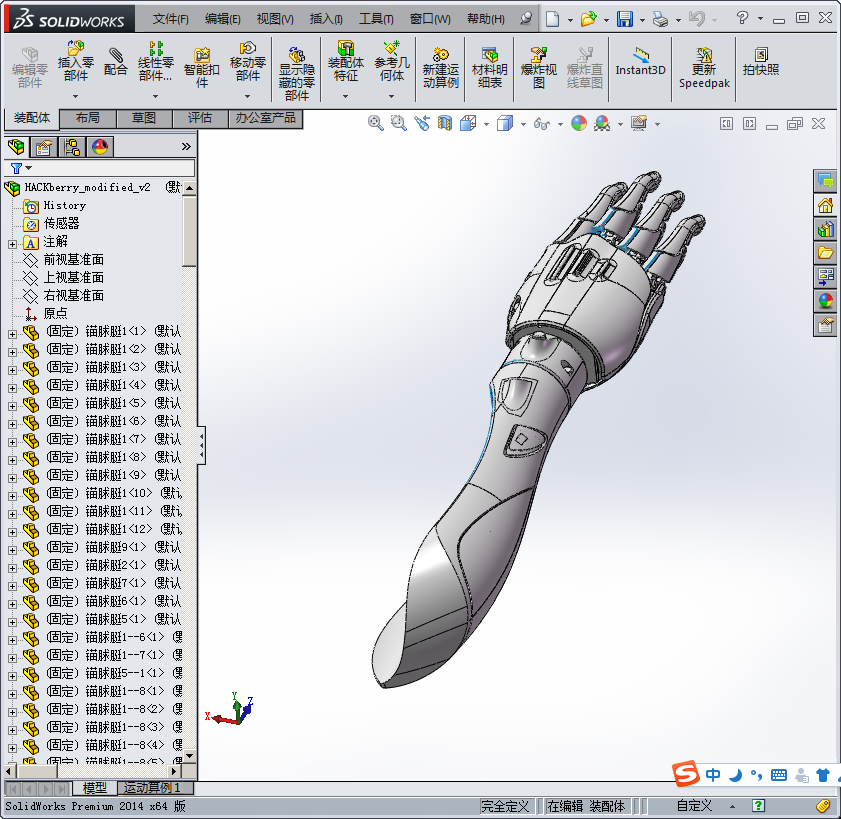Viewport: 841px width, 819px height.
Task: Open the PropertyManager tab icon
Action: click(44, 146)
